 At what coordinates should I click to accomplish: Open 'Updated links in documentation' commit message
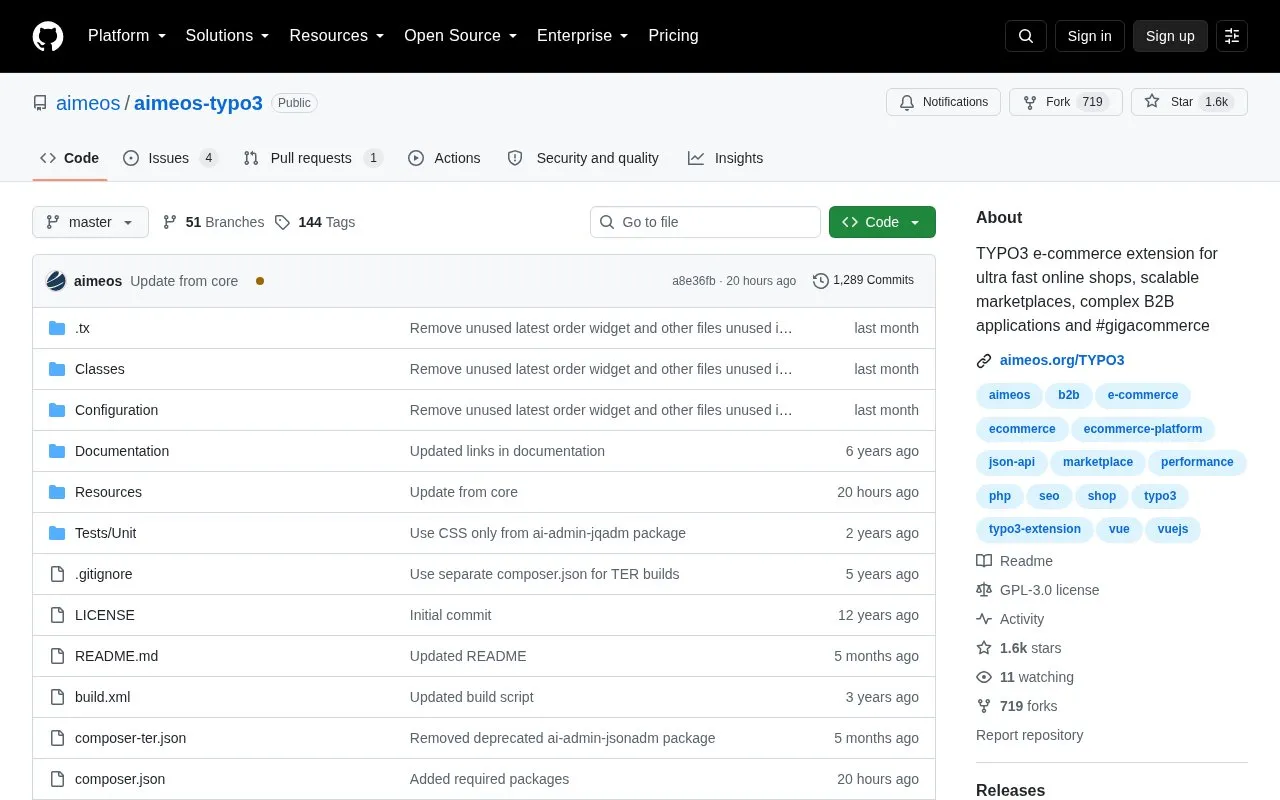coord(507,451)
